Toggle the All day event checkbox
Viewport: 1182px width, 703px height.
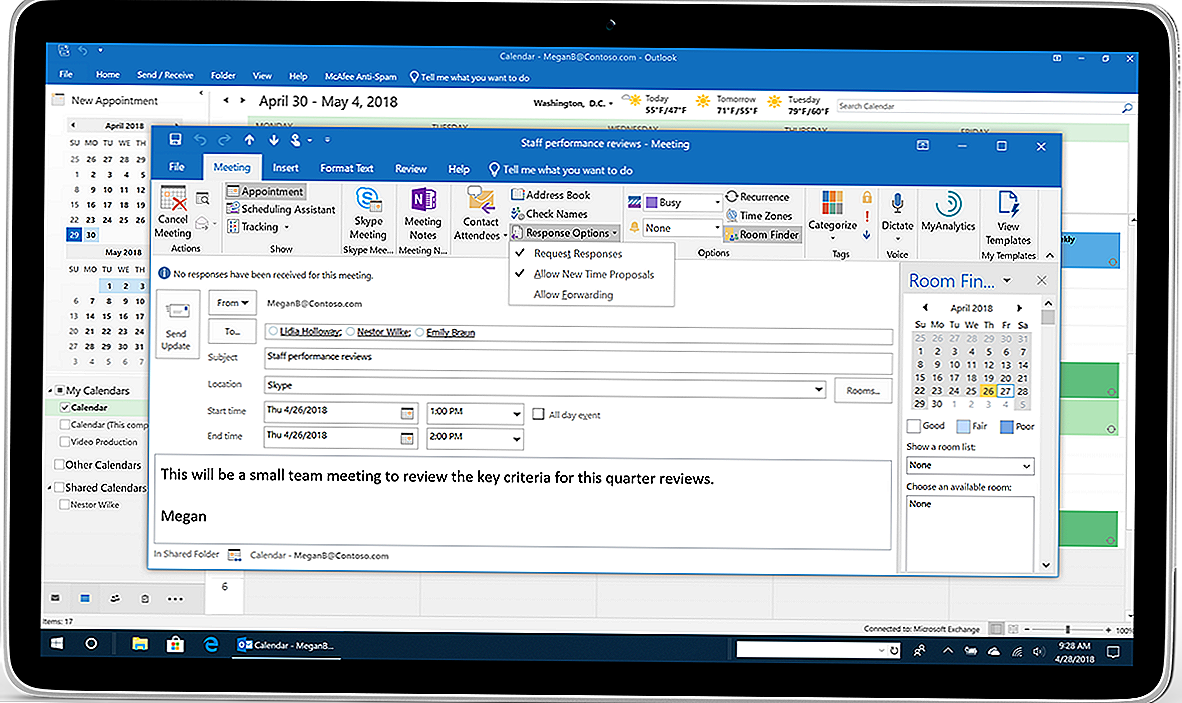(x=538, y=414)
